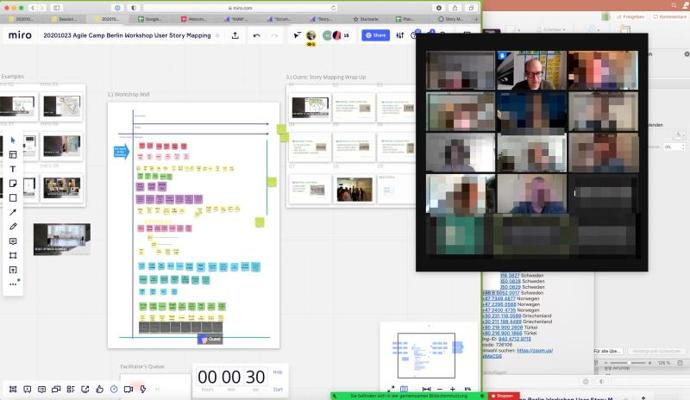Click the timer hours field showing 00
The height and width of the screenshot is (400, 690).
[207, 377]
